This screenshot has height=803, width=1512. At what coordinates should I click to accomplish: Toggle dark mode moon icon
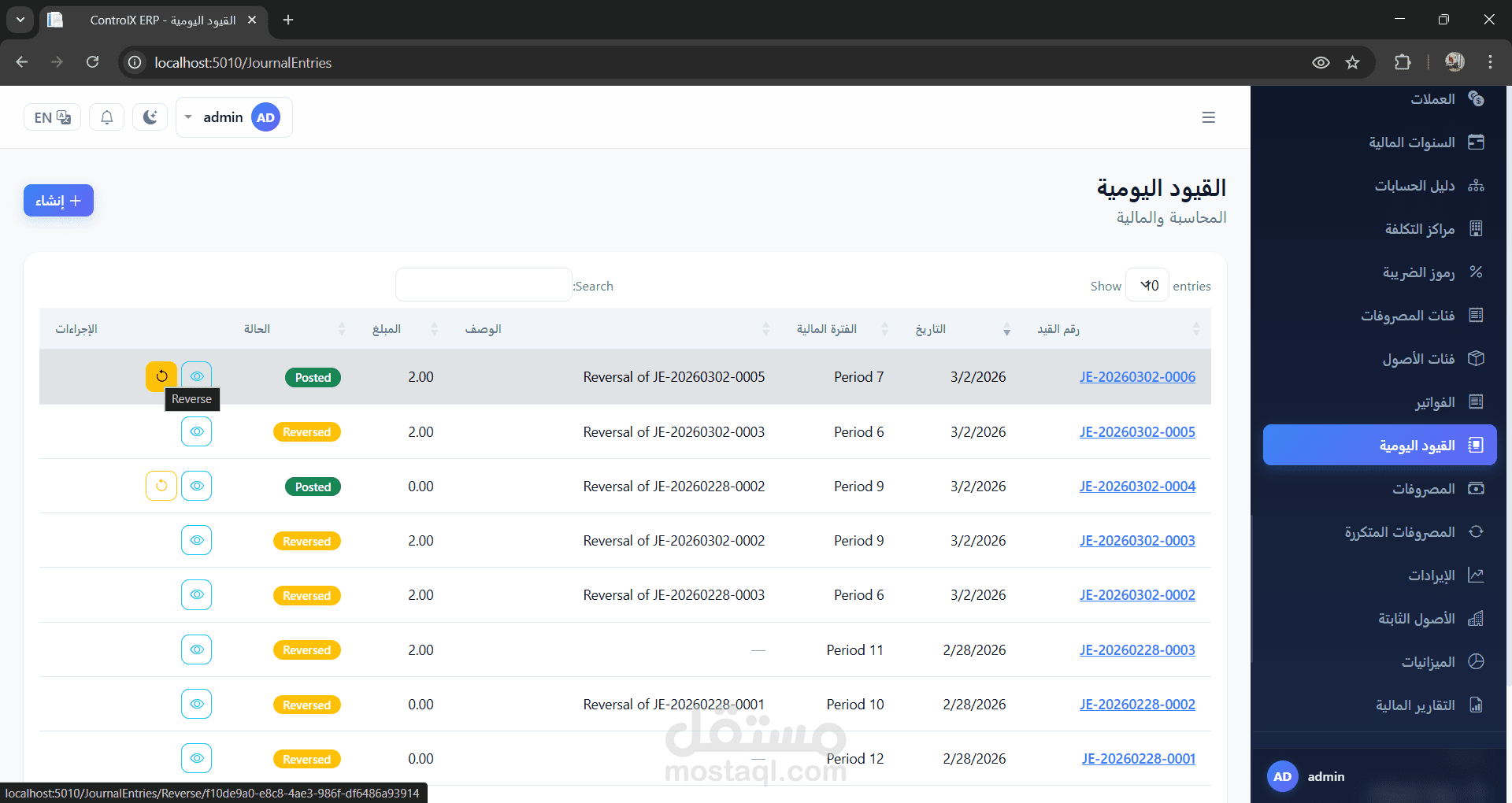pos(150,117)
